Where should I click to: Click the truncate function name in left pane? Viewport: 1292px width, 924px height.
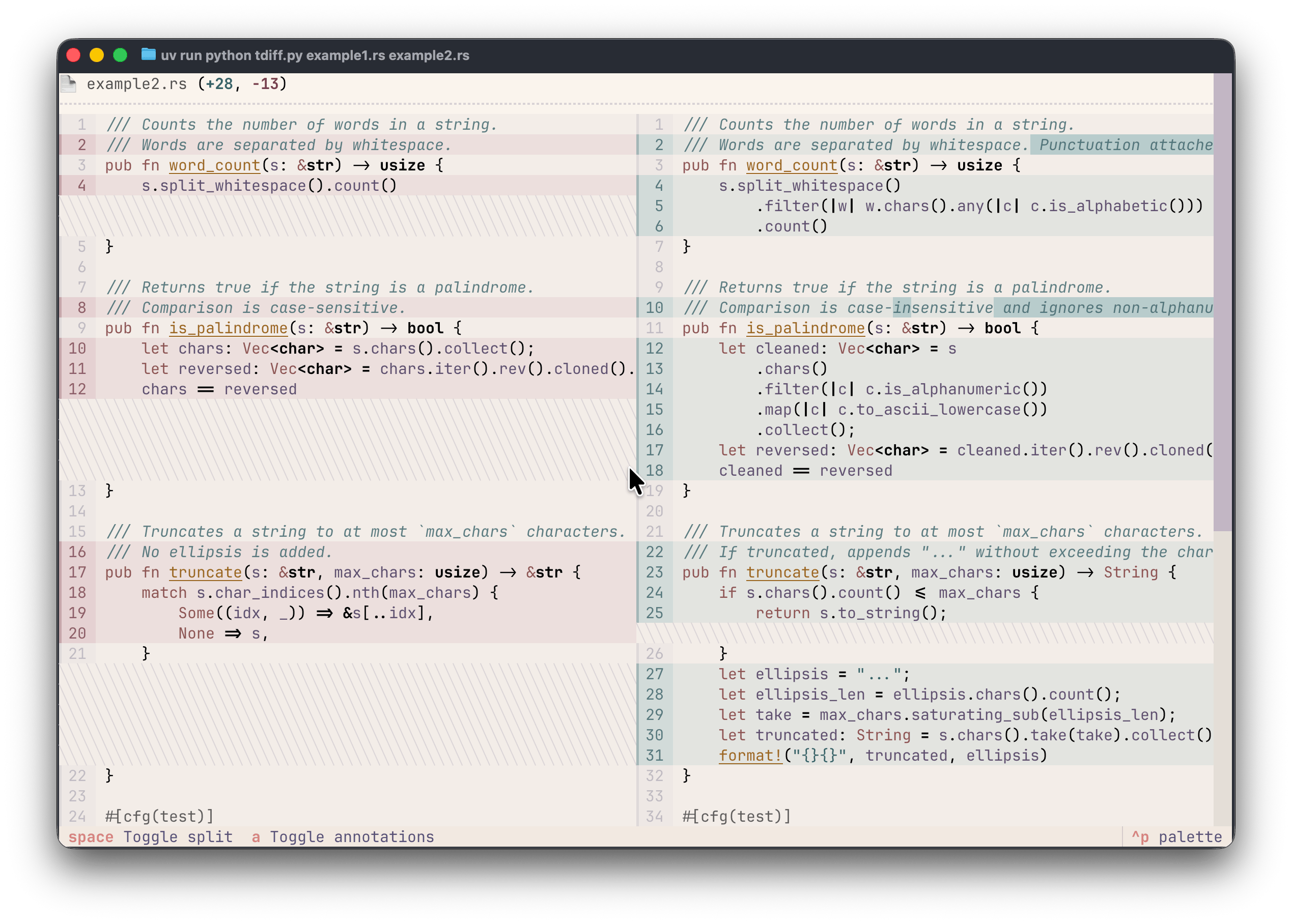pos(206,572)
